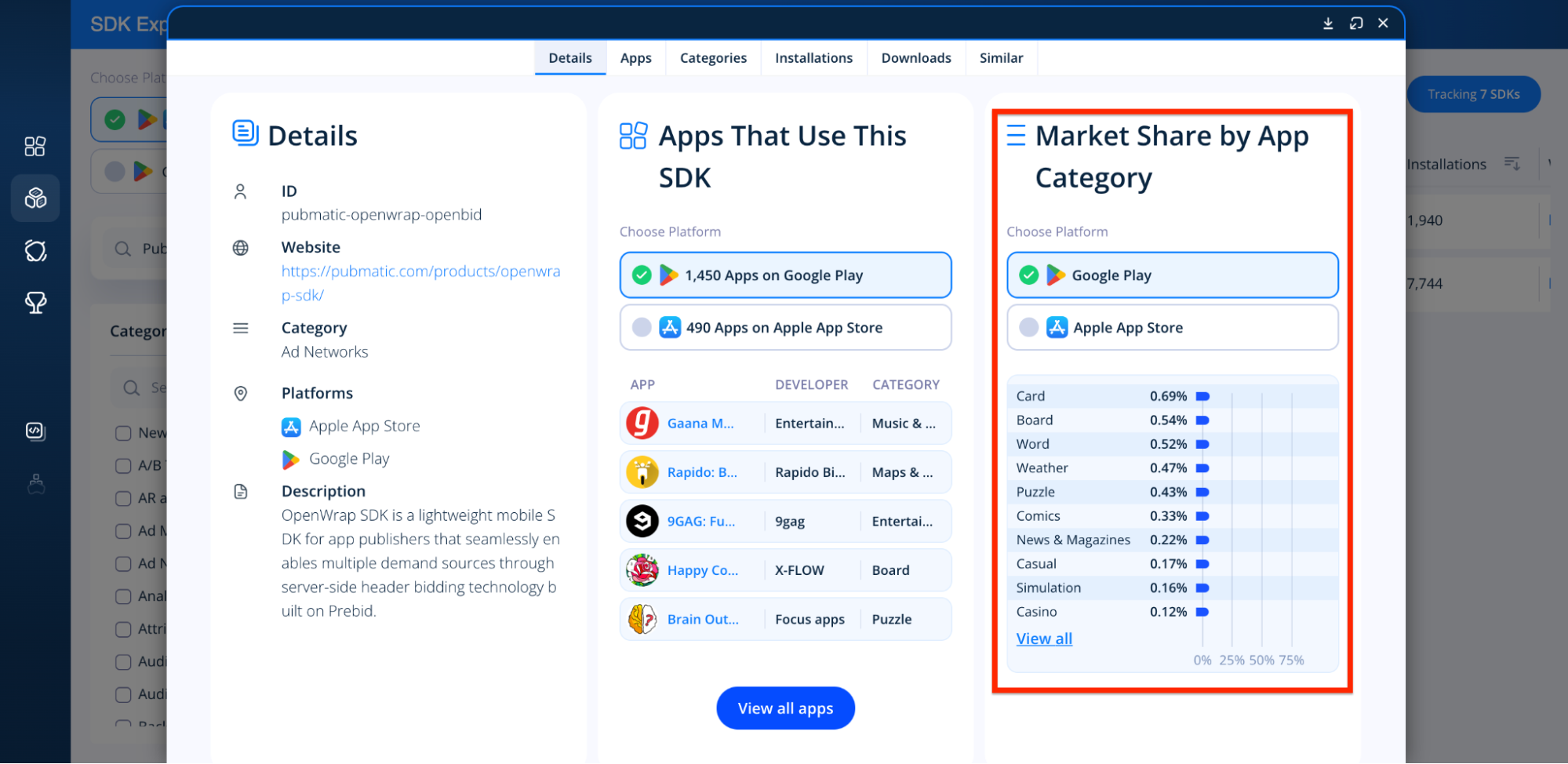Open the Downloads tab
The height and width of the screenshot is (764, 1568).
tap(916, 58)
